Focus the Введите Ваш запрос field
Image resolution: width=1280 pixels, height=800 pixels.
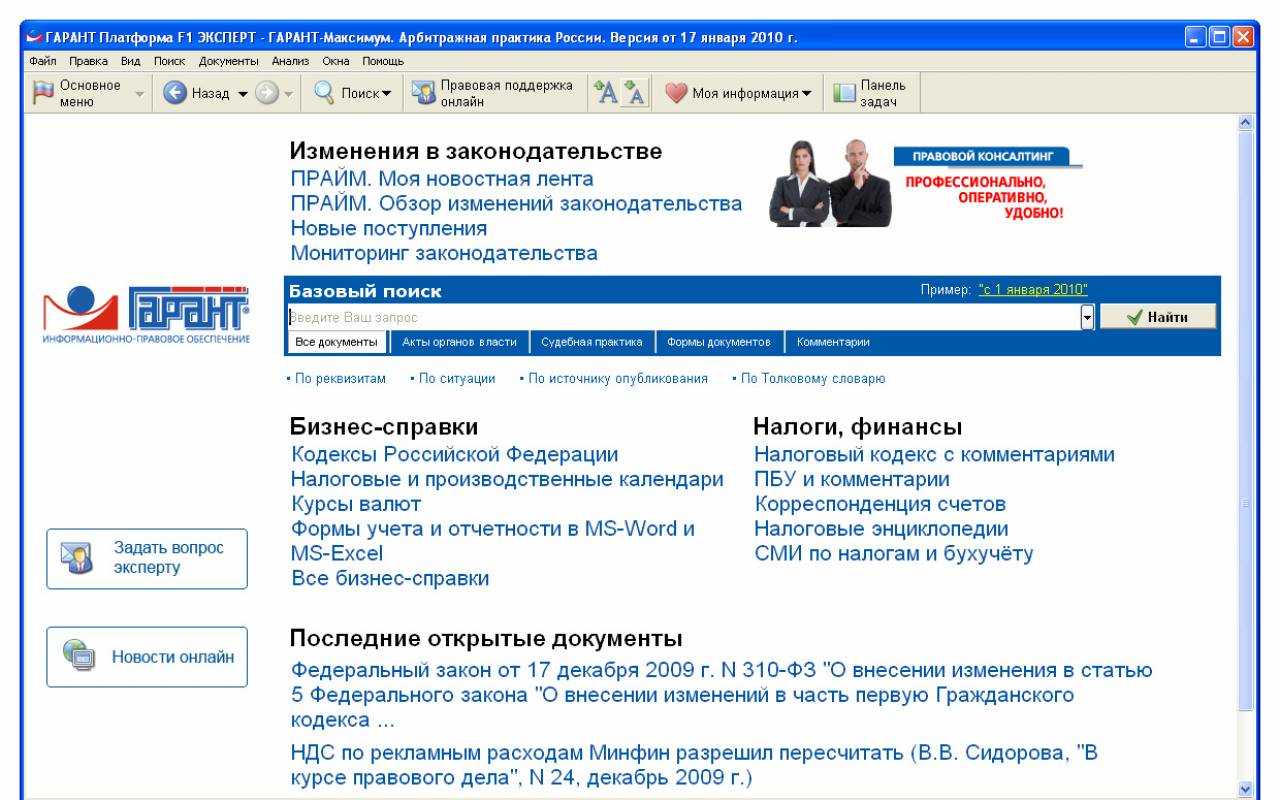[x=684, y=317]
